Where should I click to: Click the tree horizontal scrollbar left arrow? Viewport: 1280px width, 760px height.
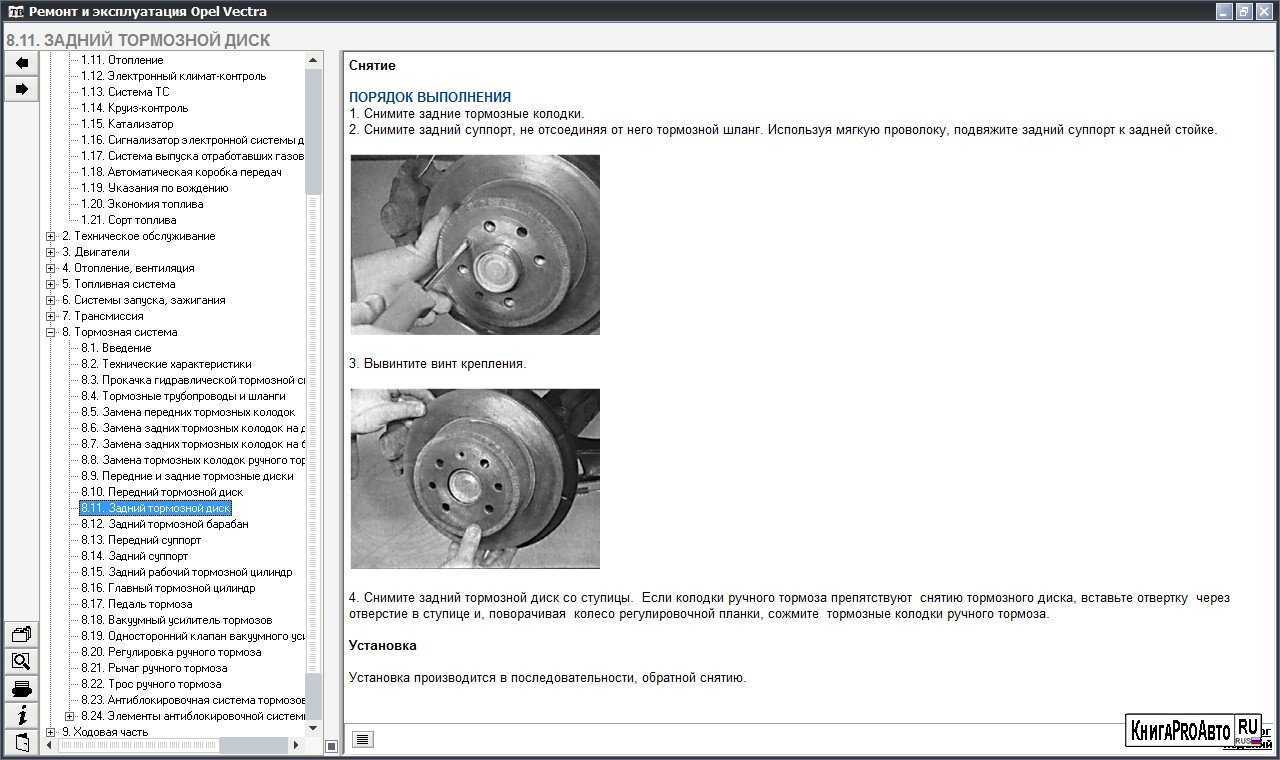tap(48, 746)
